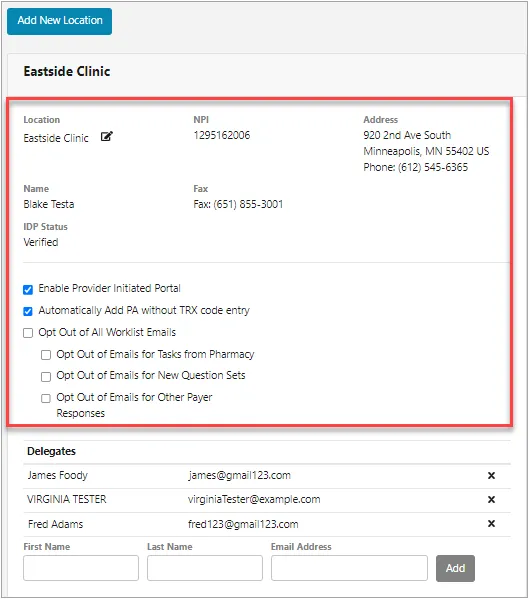Uncheck Enable Provider Initiated Portal
This screenshot has height=599, width=529.
tap(28, 290)
